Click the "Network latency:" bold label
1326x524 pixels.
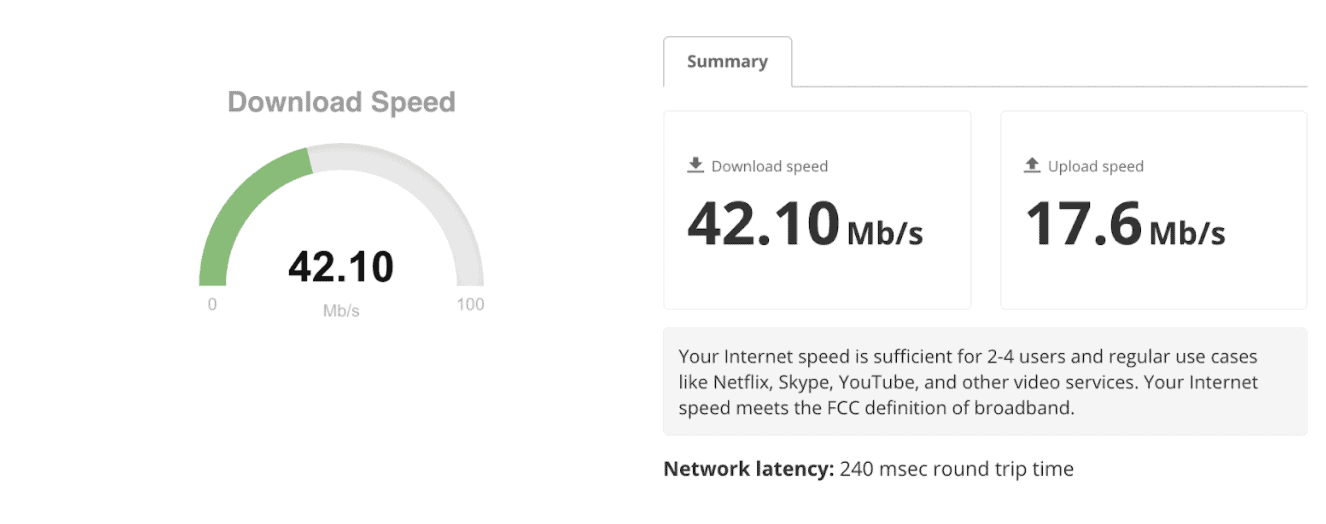(748, 469)
